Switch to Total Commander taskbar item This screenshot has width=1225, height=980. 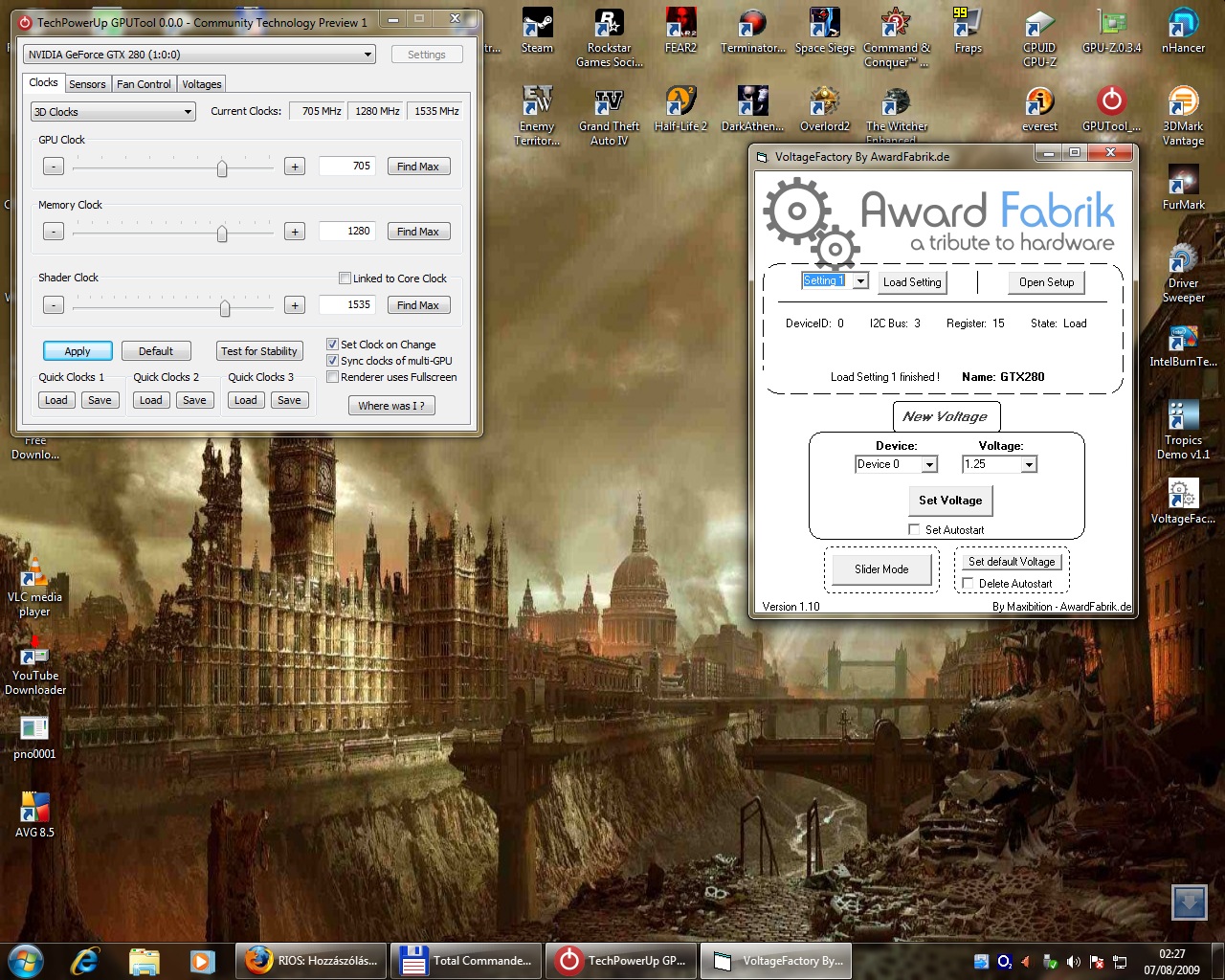coord(466,961)
